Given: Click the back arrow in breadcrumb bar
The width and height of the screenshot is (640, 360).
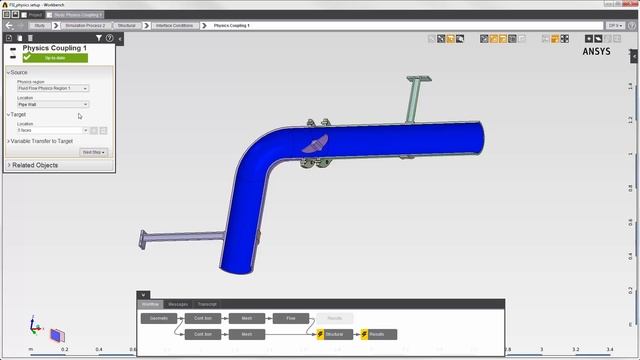Looking at the screenshot, I should pos(9,25).
